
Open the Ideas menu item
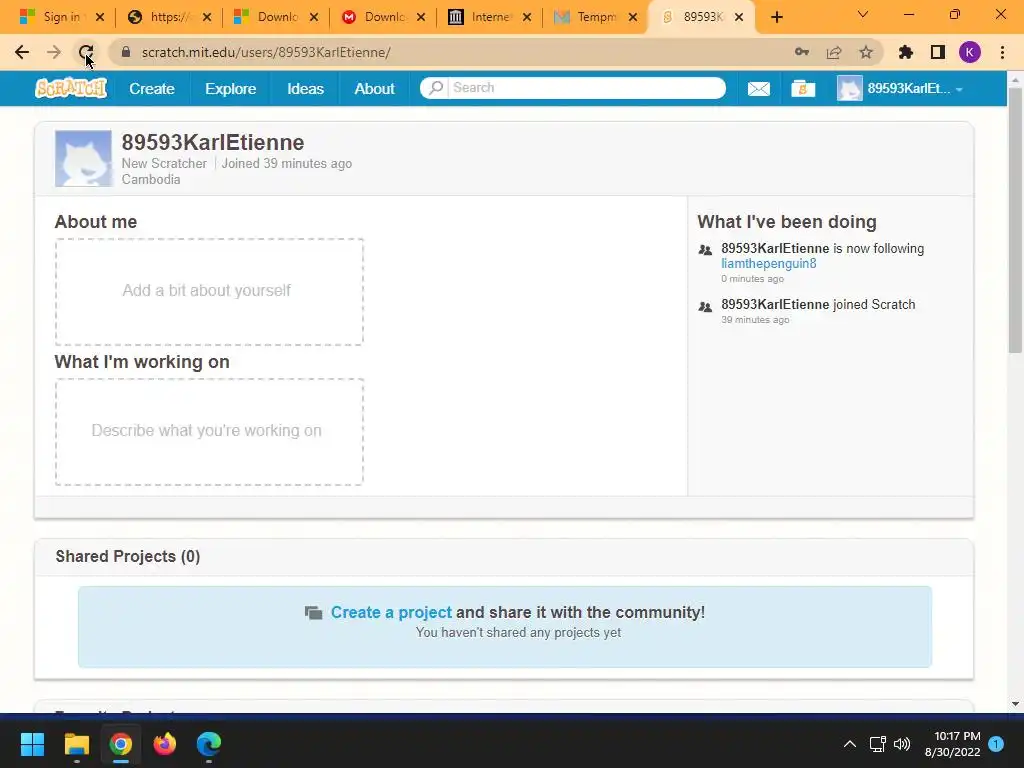pos(305,88)
